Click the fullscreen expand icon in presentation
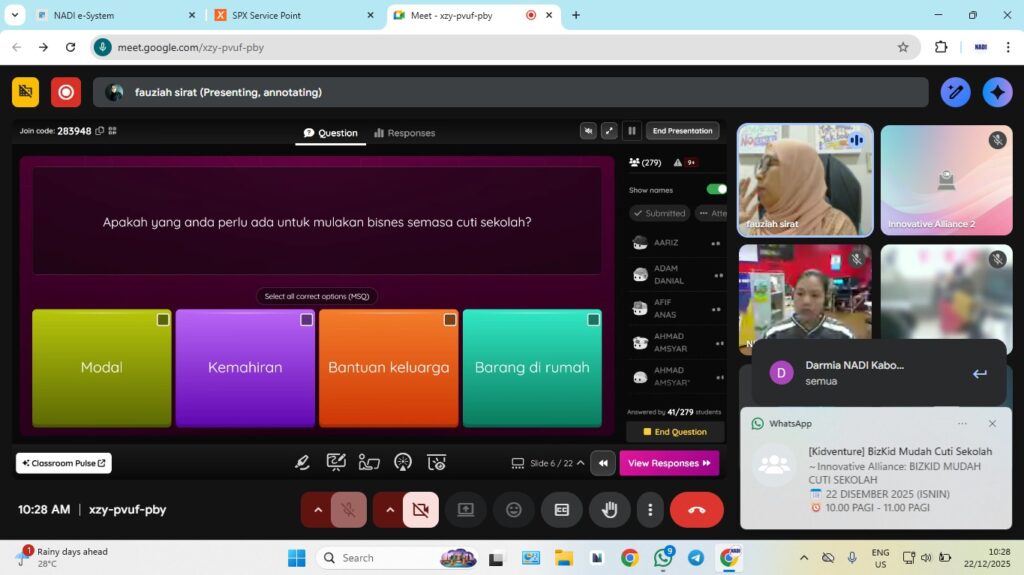 (609, 131)
